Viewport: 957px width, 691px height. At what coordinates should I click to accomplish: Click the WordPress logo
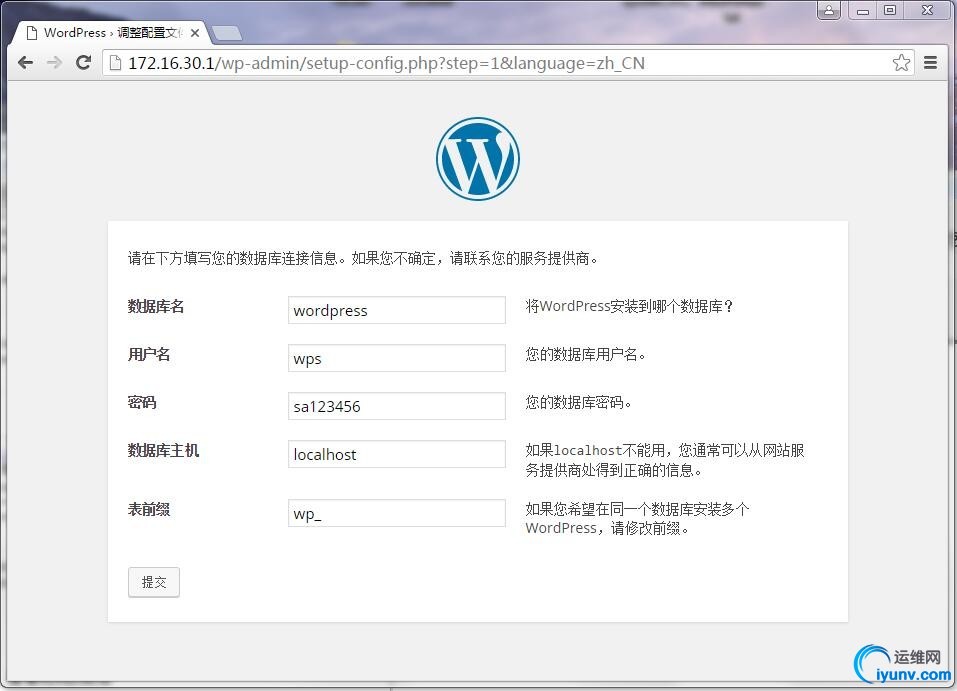click(x=478, y=159)
